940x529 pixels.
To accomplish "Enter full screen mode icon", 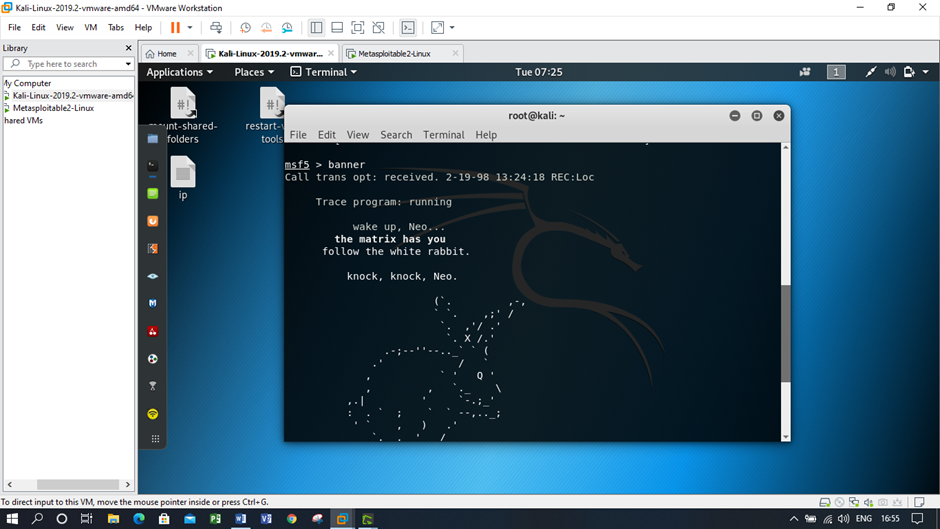I will pos(357,28).
